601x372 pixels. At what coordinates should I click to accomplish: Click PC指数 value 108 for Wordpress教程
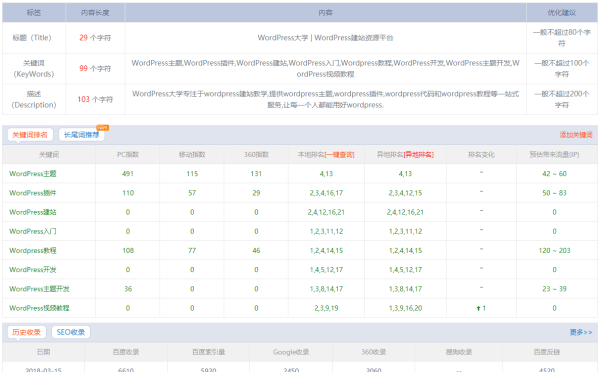(128, 251)
